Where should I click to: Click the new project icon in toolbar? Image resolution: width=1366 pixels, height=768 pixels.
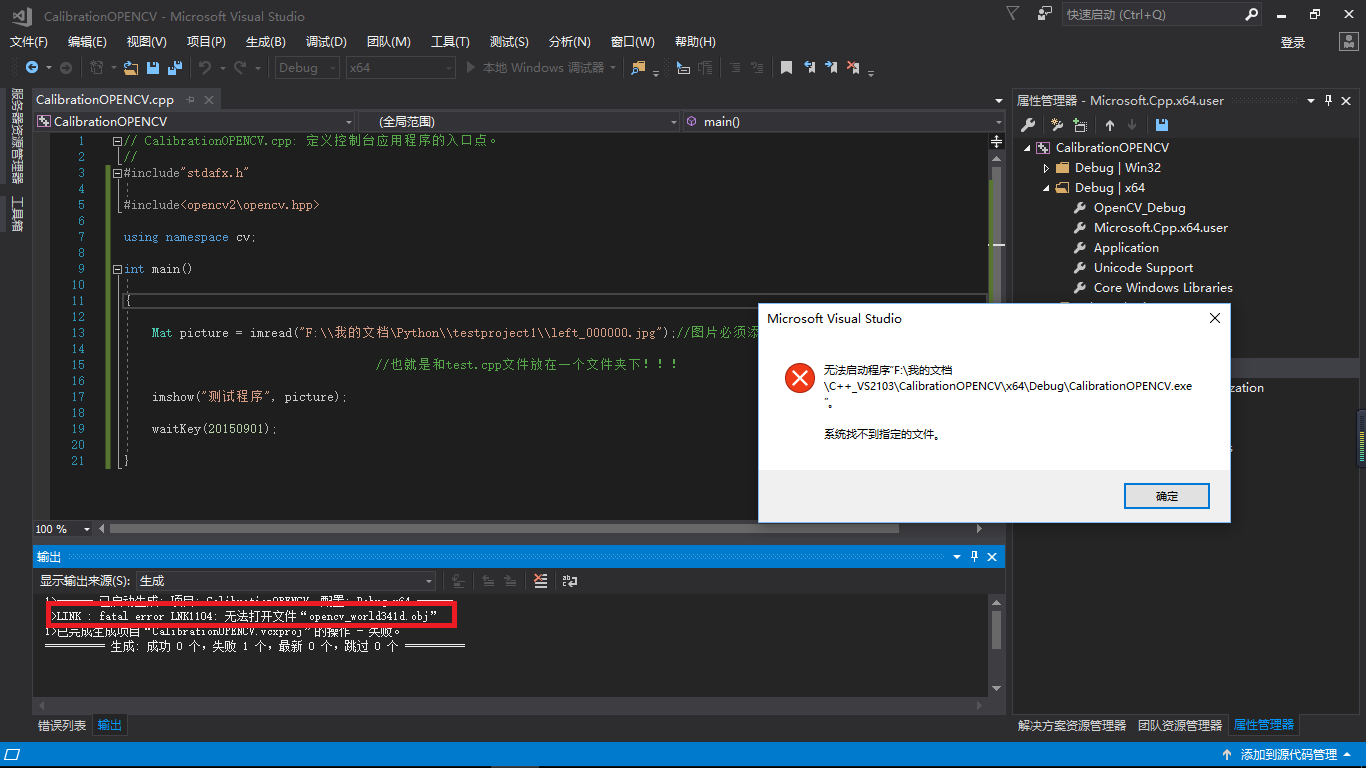click(x=97, y=67)
